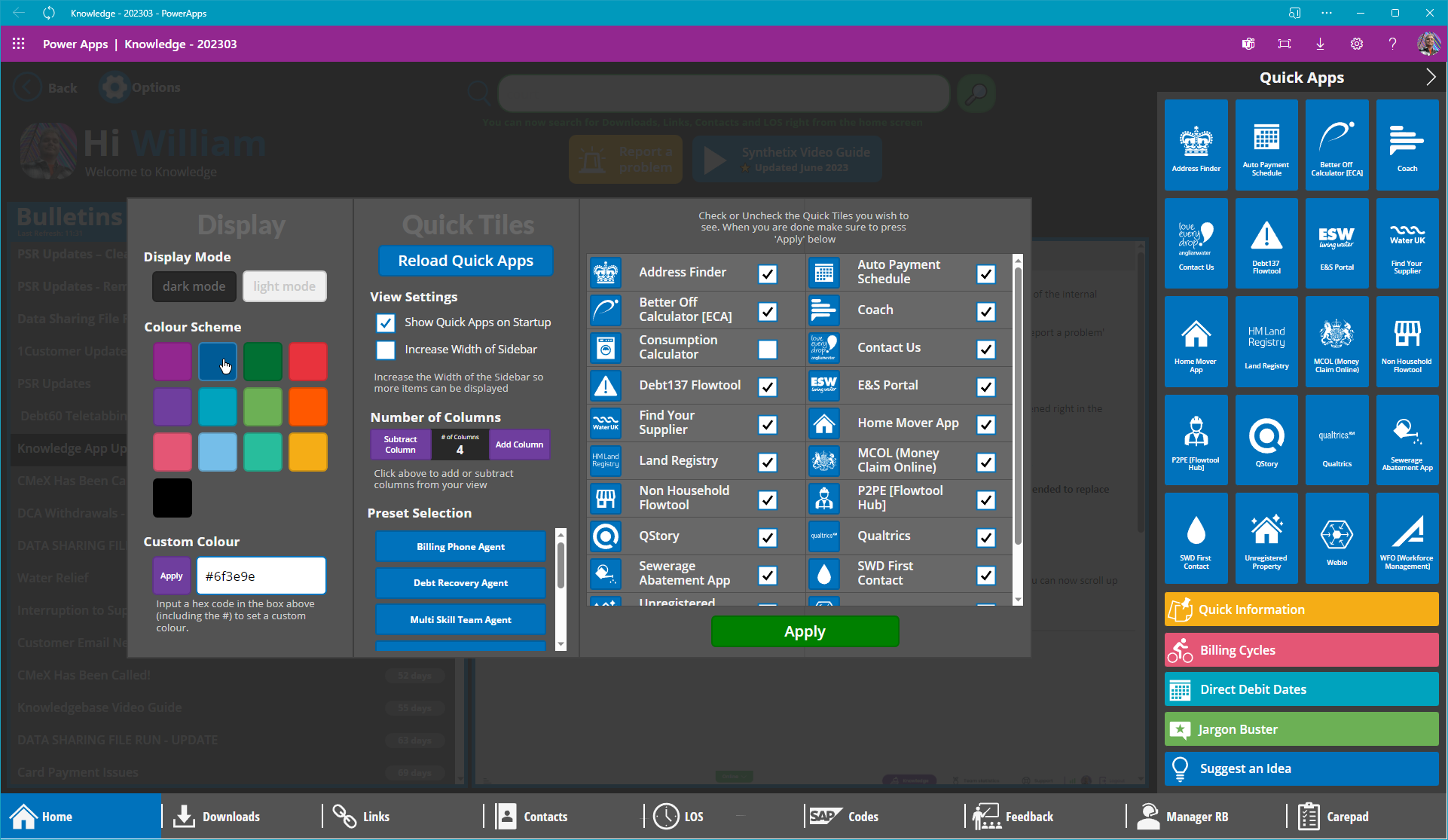The height and width of the screenshot is (840, 1448).
Task: Open the Coach quick app tile
Action: coord(1407,145)
